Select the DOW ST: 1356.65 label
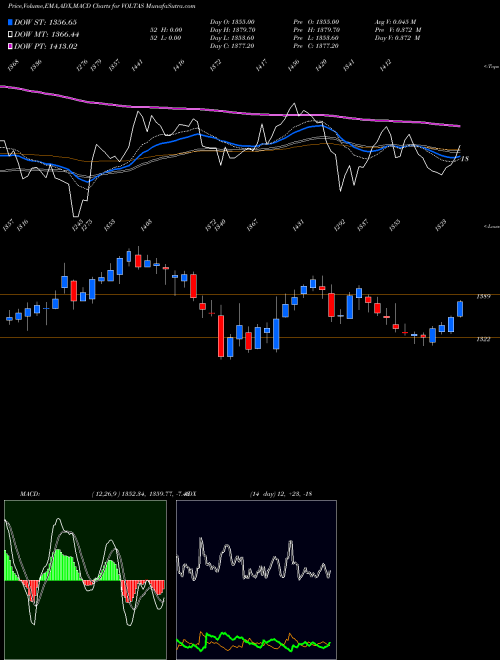Screen dimensions: 500x660 [46, 22]
